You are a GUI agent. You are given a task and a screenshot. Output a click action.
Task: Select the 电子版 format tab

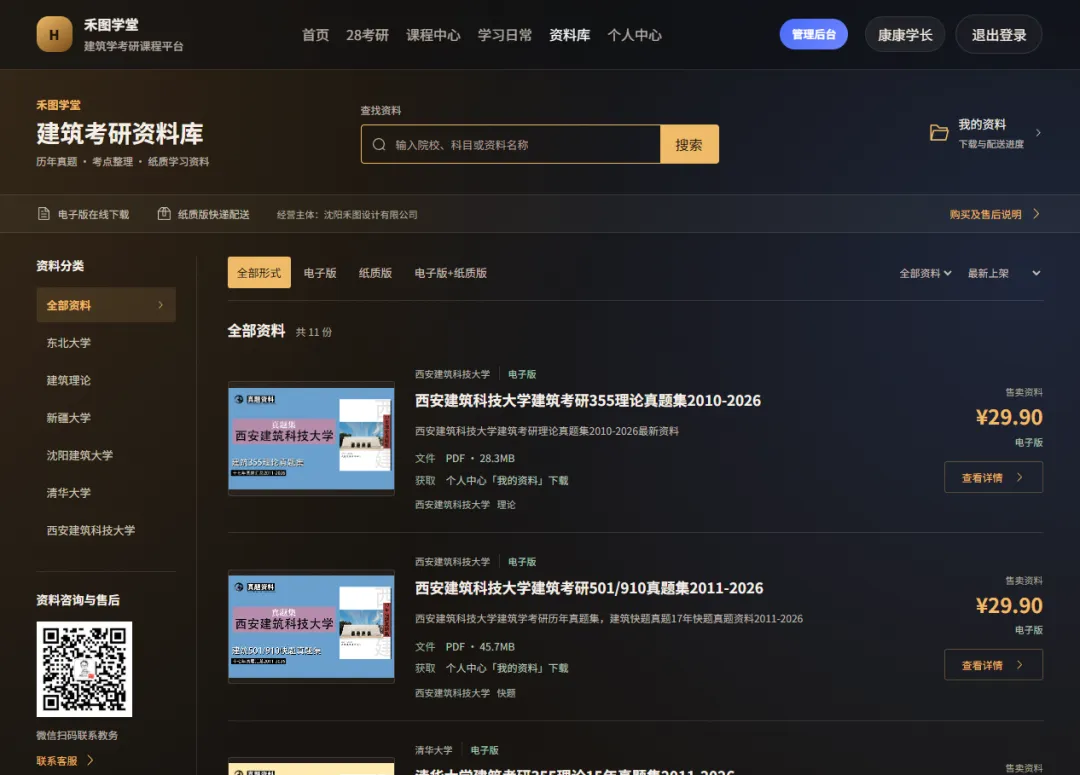click(x=320, y=273)
